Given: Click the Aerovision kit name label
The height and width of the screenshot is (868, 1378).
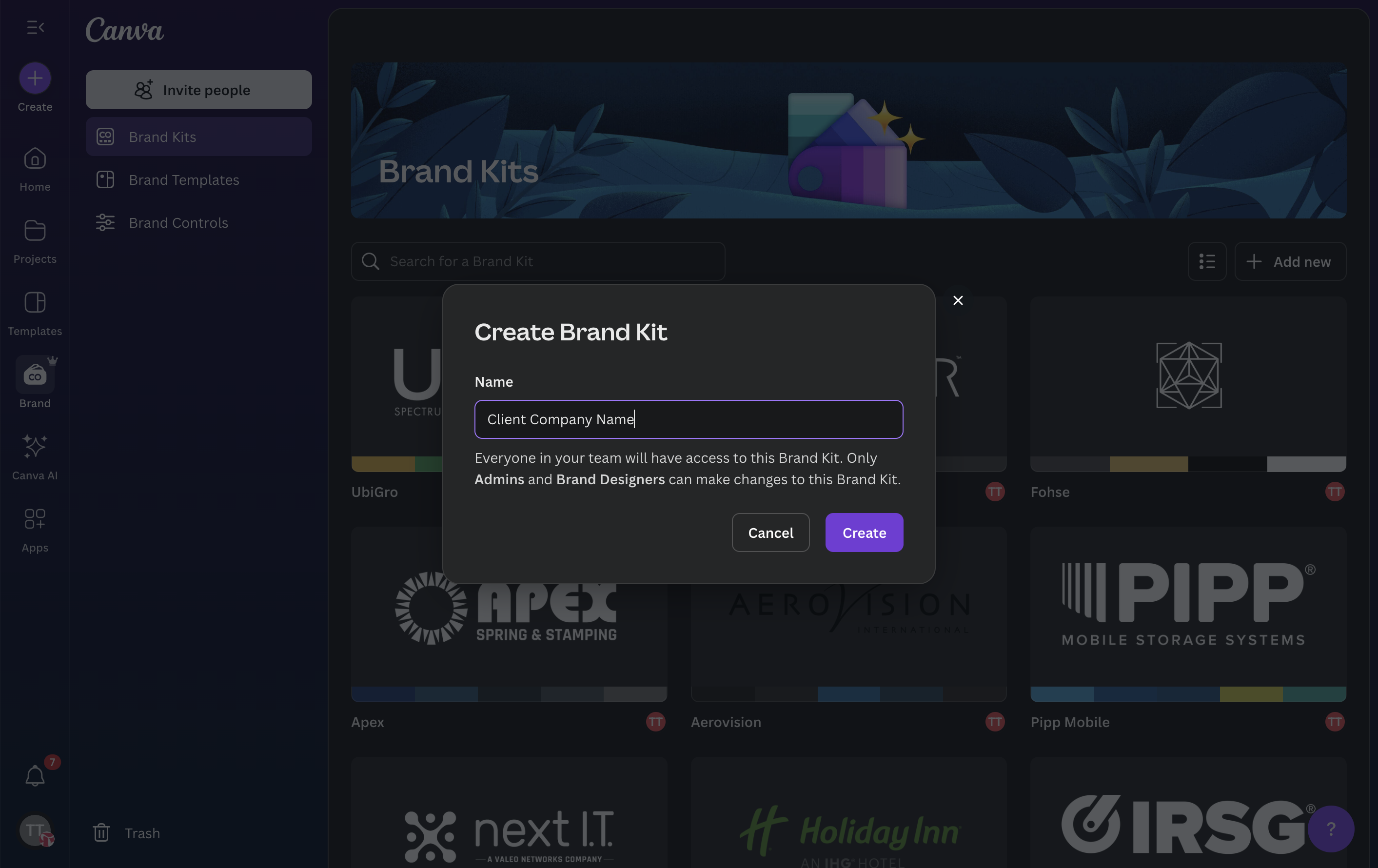Looking at the screenshot, I should pos(726,722).
